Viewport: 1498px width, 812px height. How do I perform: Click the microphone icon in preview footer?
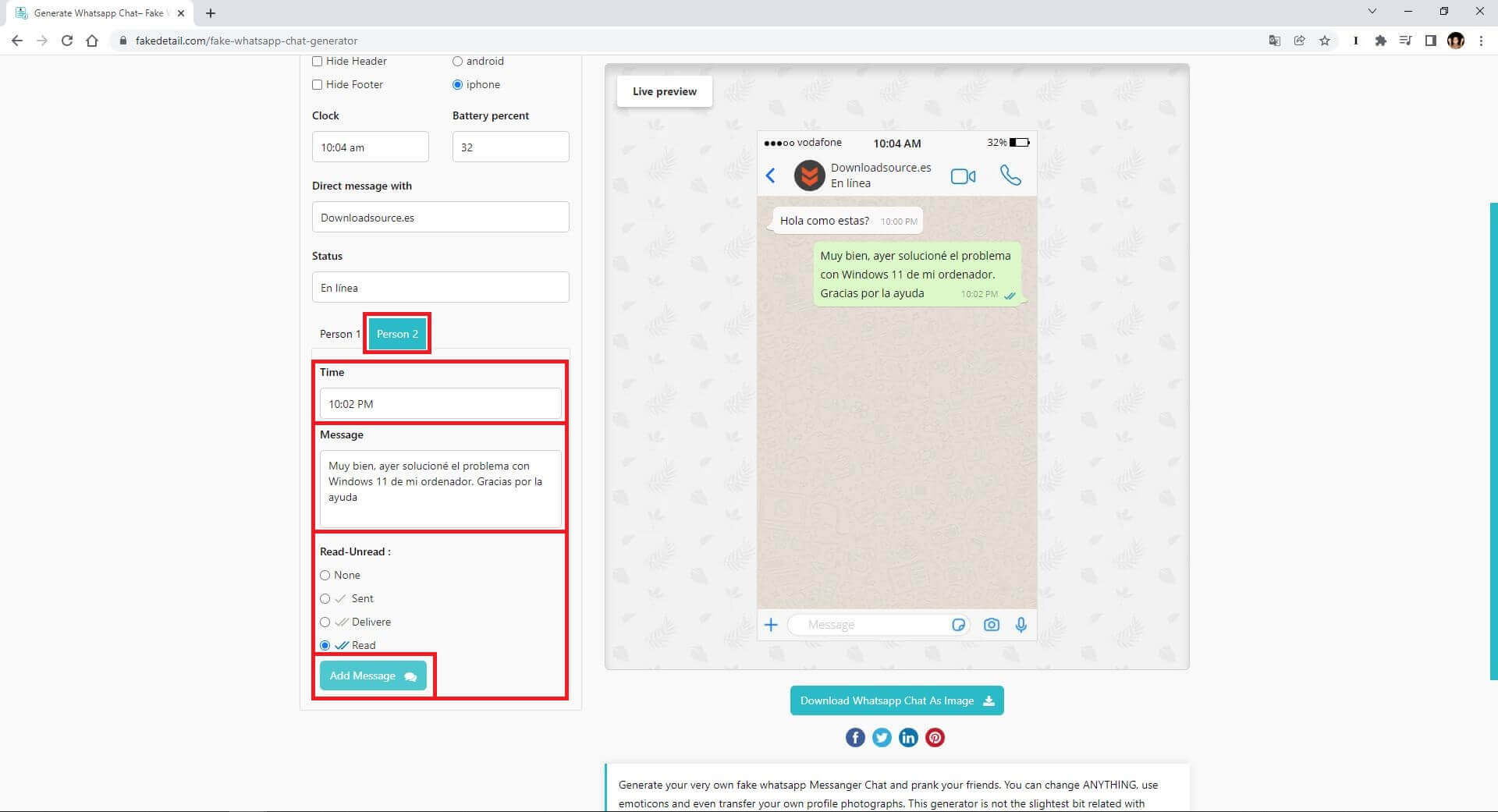point(1021,625)
